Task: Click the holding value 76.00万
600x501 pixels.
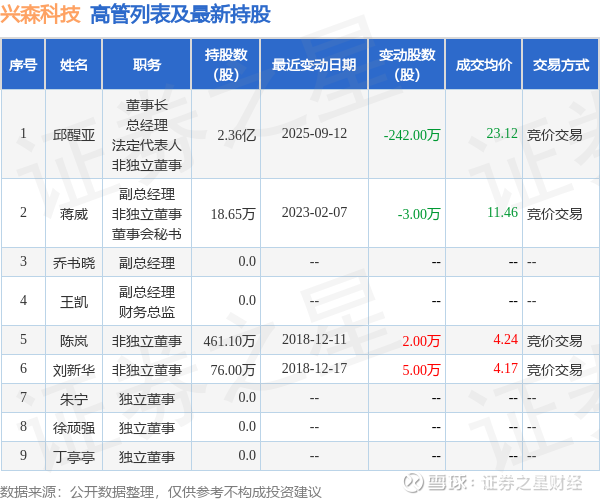Action: click(233, 370)
